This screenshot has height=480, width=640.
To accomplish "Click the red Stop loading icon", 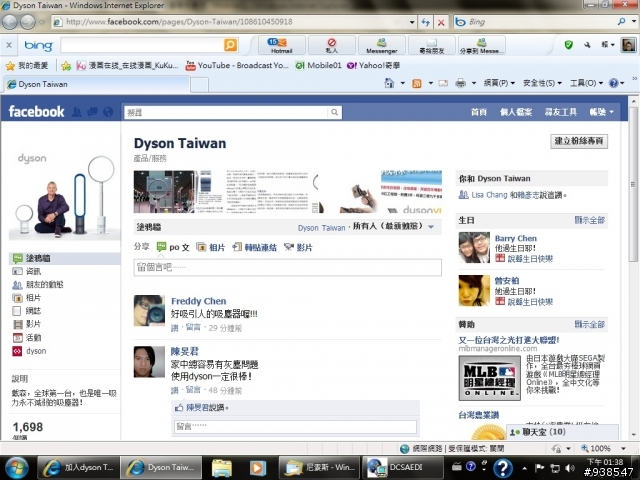I will [441, 22].
